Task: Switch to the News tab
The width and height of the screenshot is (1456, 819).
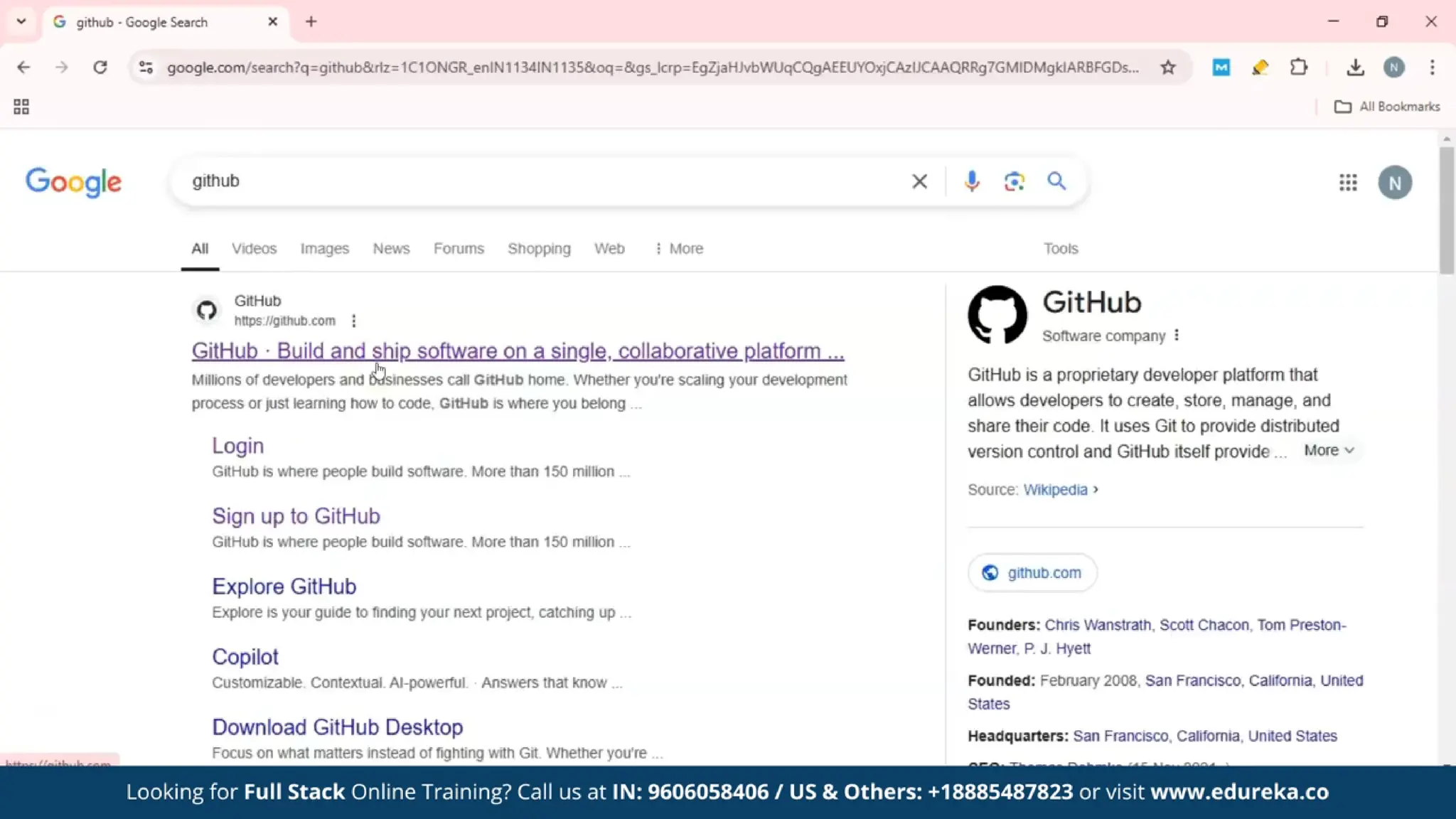Action: (x=391, y=249)
